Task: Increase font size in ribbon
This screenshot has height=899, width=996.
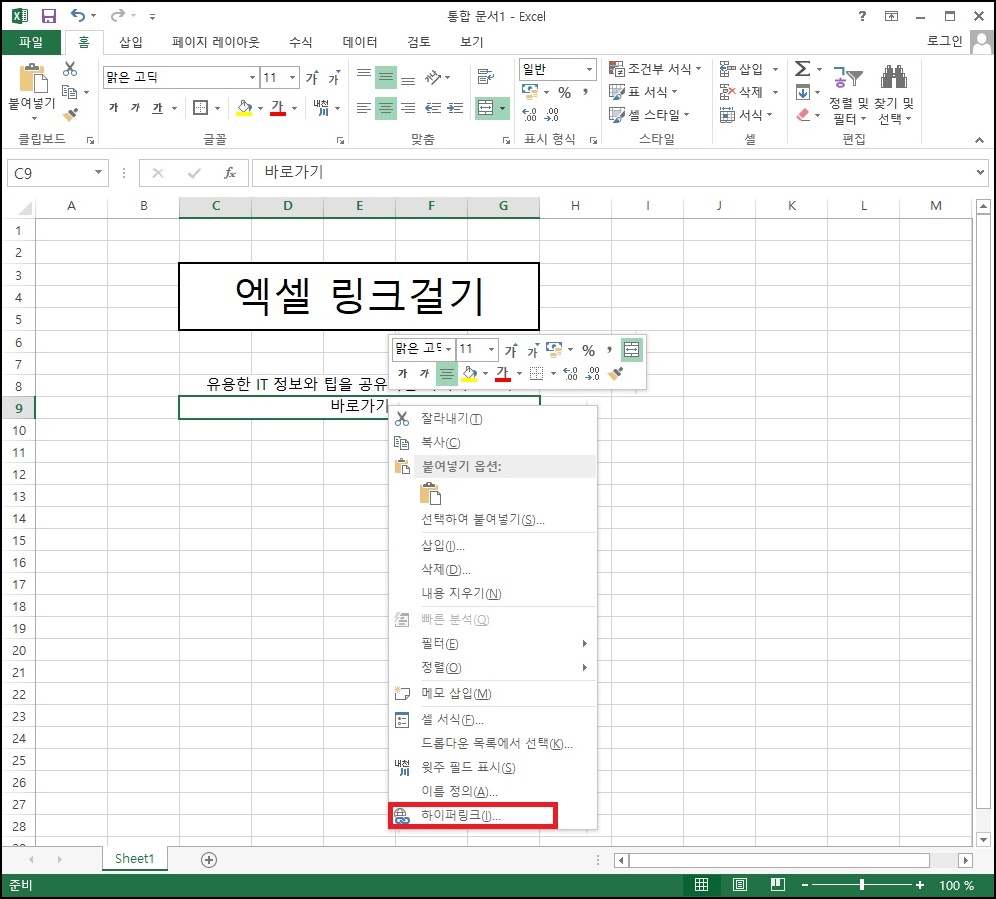Action: (x=312, y=78)
